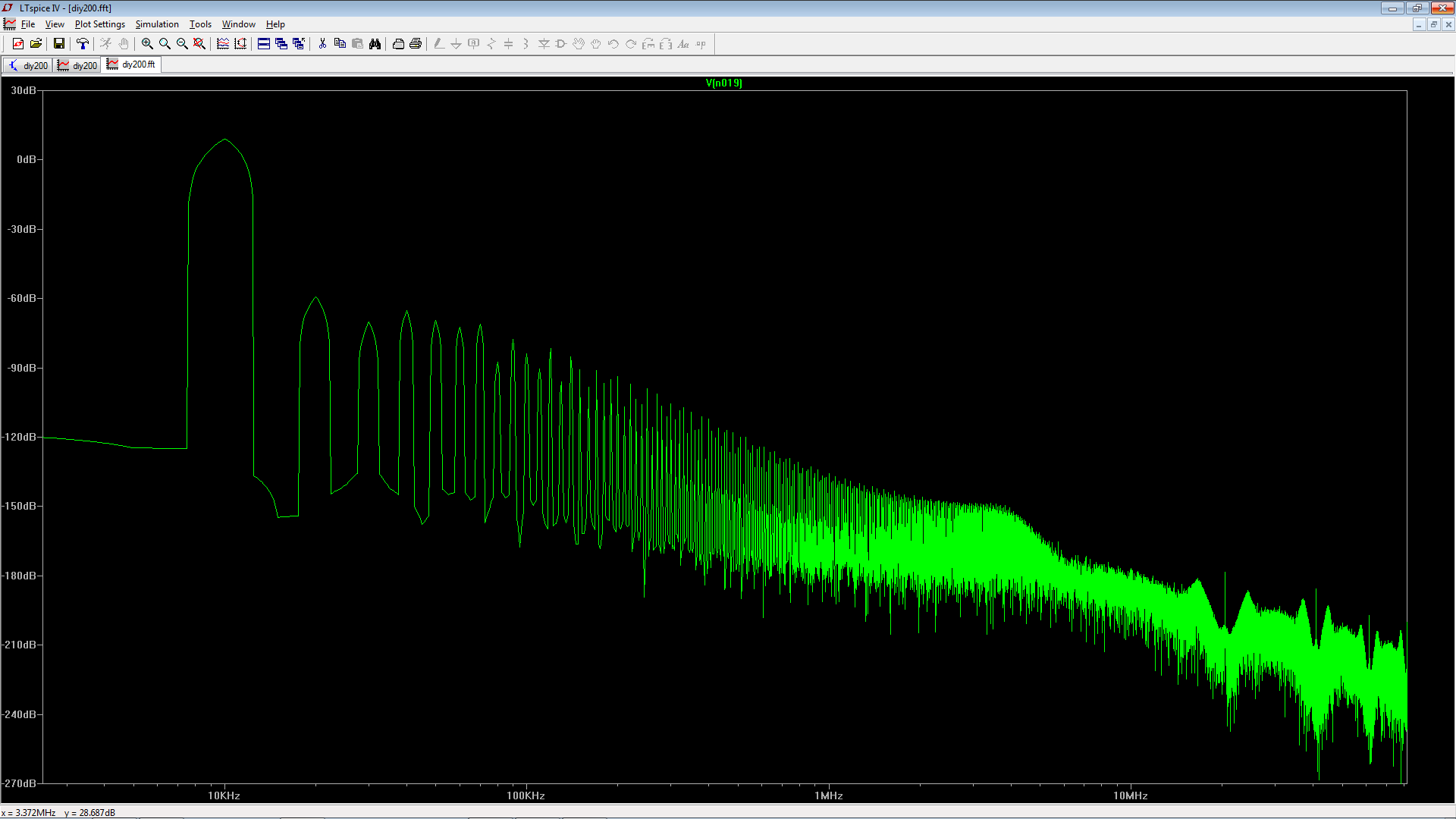Switch to the diy200 waveform tab
This screenshot has width=1456, height=819.
(x=77, y=65)
